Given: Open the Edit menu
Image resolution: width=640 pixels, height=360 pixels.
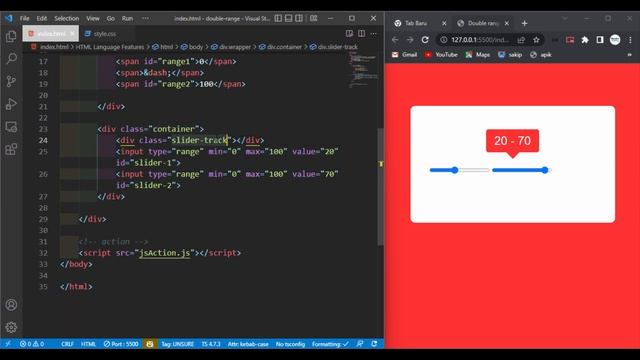Looking at the screenshot, I should (x=42, y=18).
